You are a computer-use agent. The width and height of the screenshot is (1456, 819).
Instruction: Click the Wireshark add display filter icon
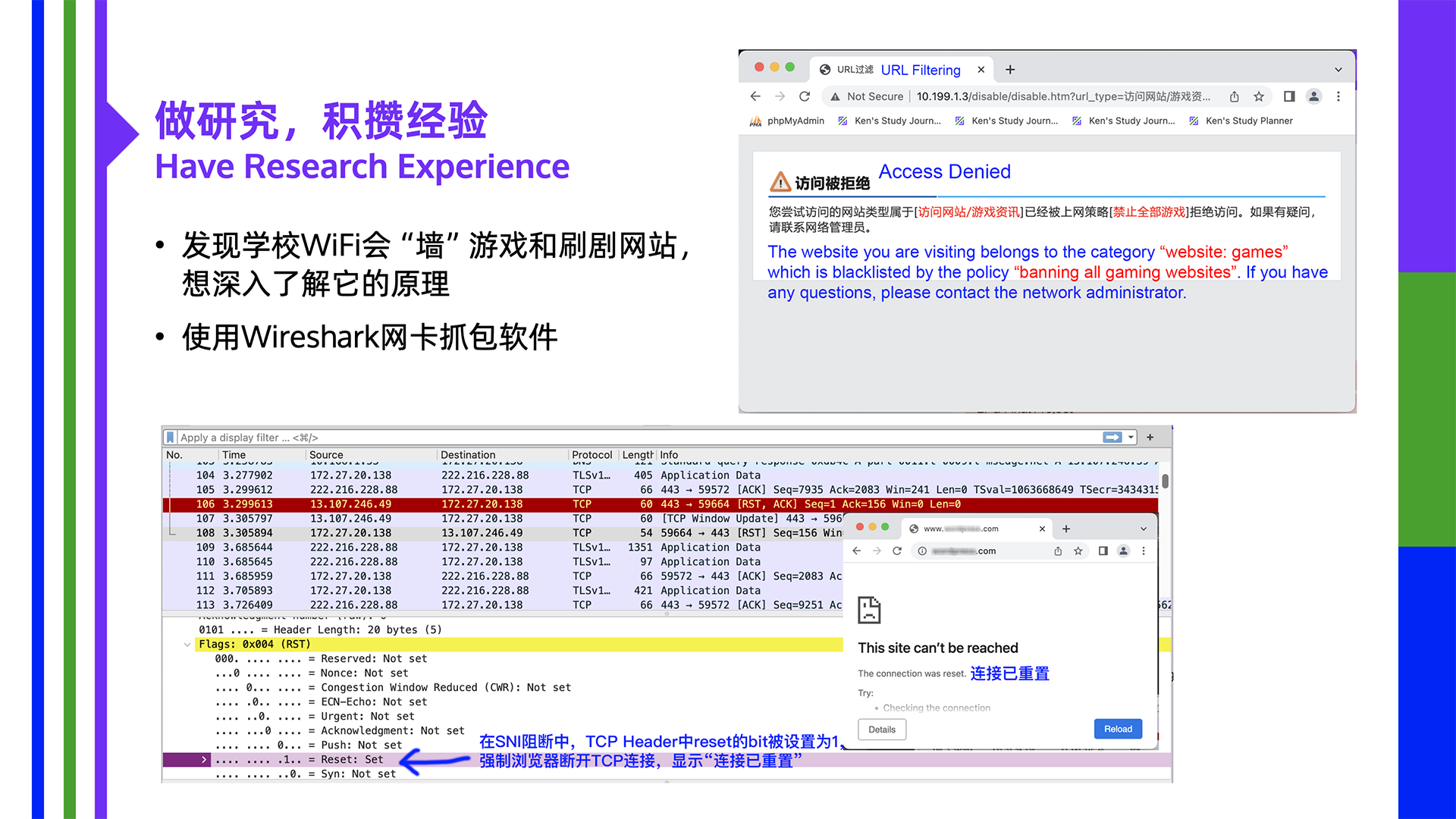1154,437
